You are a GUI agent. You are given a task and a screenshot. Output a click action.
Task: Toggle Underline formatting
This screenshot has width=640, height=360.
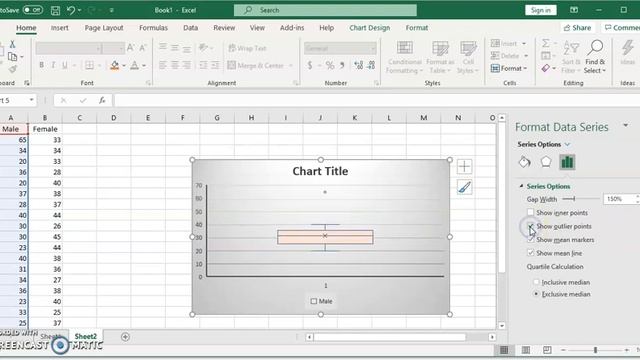click(64, 65)
